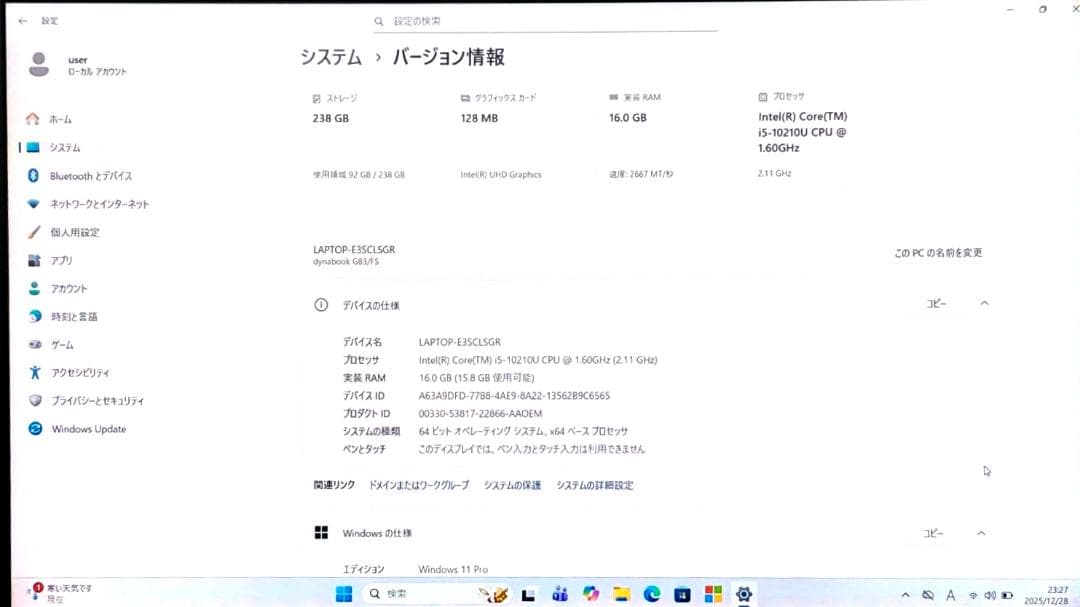Open the システムの保護 link

[511, 485]
